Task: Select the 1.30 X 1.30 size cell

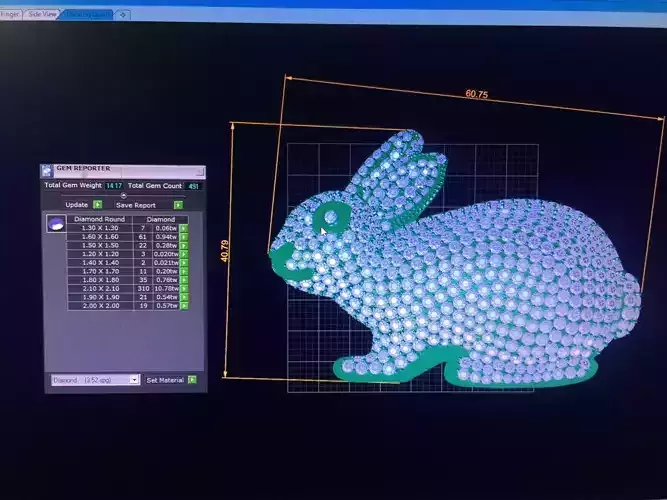Action: point(100,228)
